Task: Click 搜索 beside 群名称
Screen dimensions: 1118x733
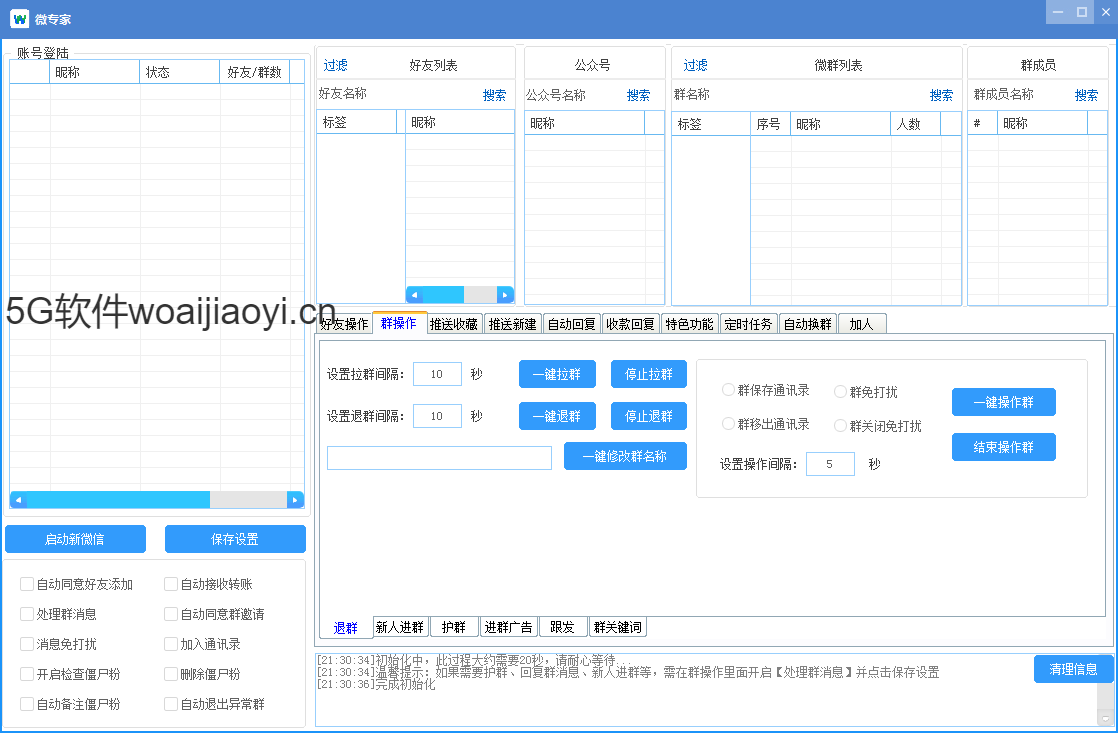Action: tap(941, 95)
